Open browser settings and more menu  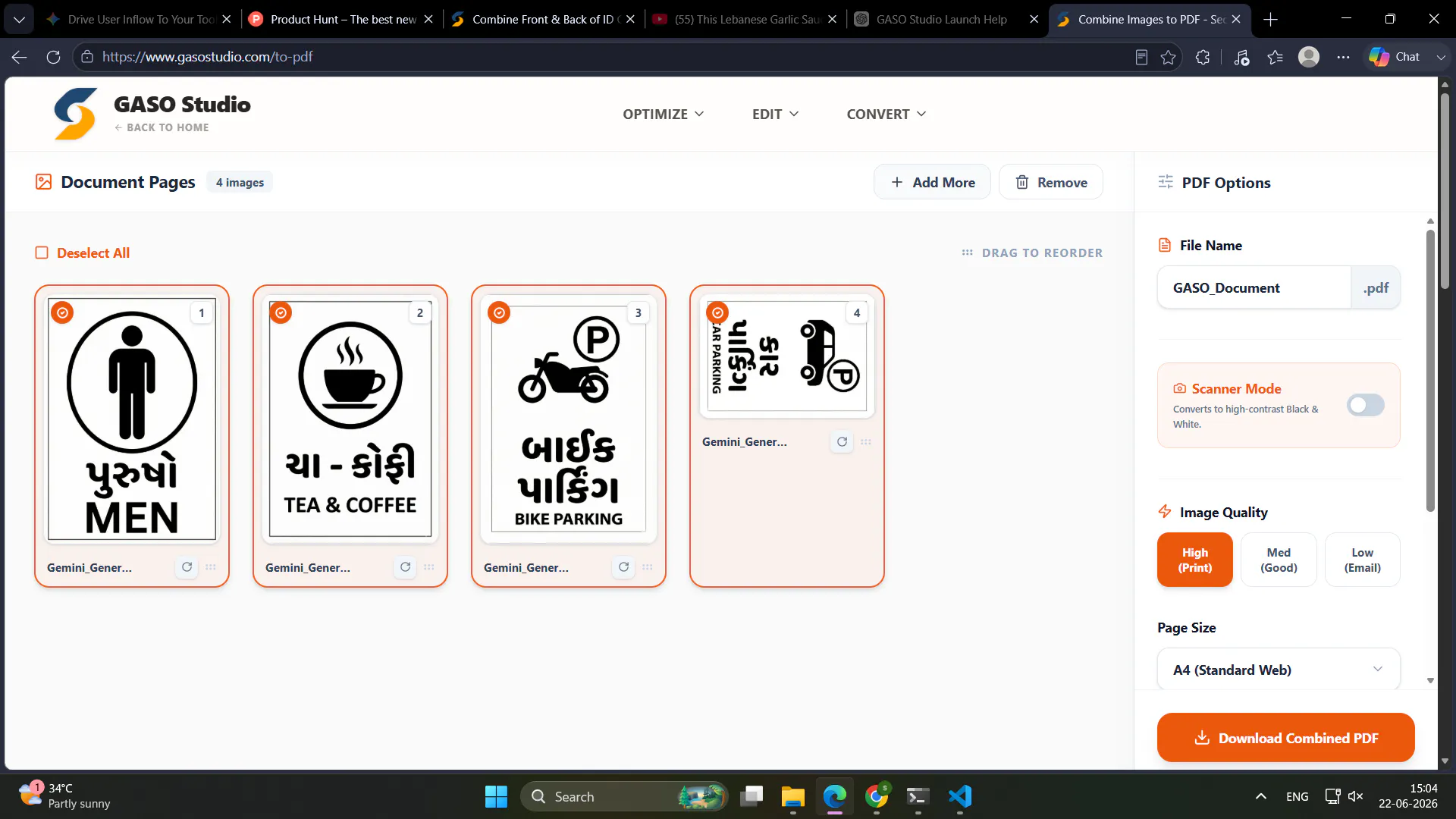1343,57
